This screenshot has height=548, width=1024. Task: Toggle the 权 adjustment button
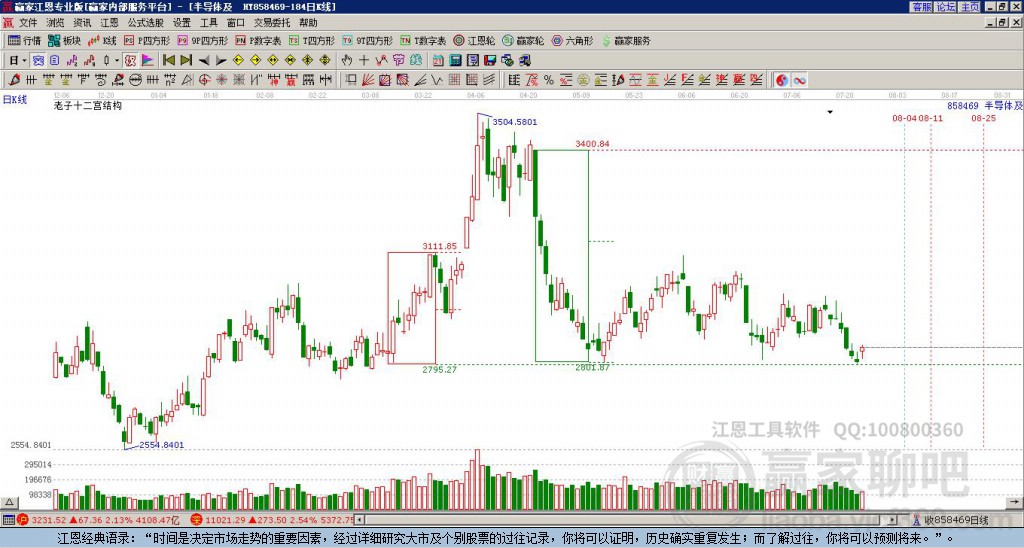[x=130, y=60]
